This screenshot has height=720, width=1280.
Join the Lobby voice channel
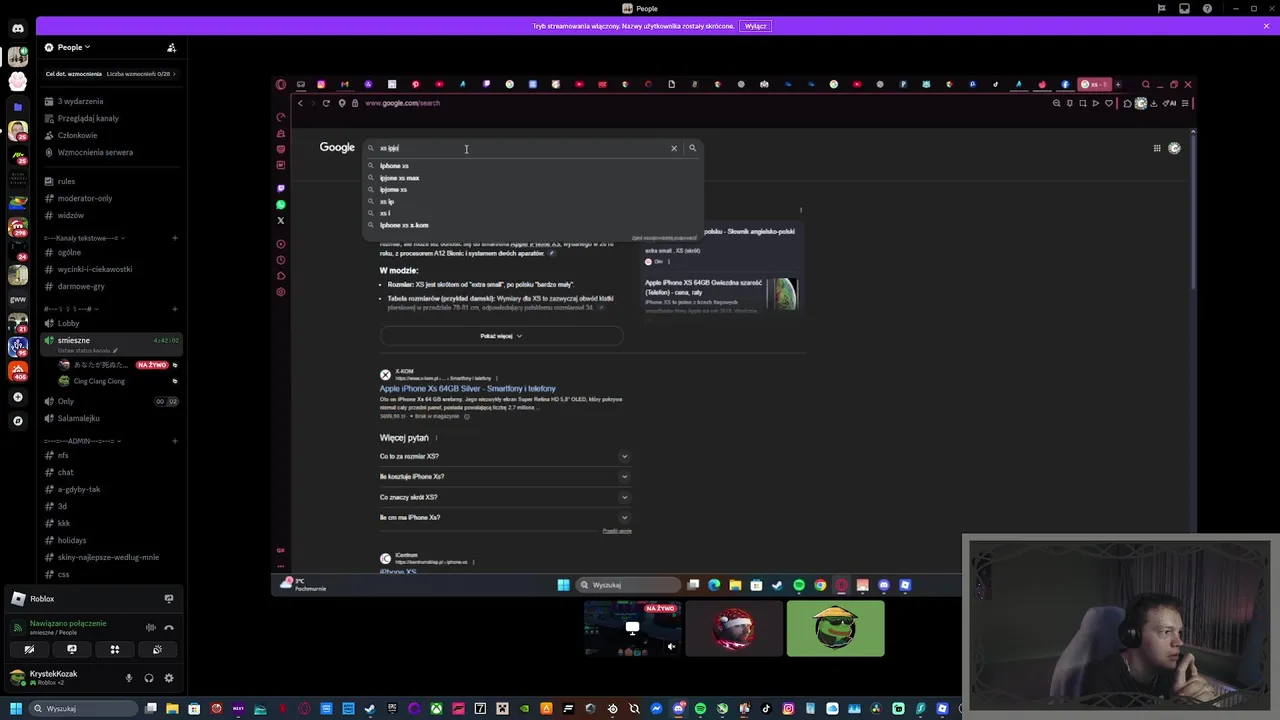pos(68,323)
